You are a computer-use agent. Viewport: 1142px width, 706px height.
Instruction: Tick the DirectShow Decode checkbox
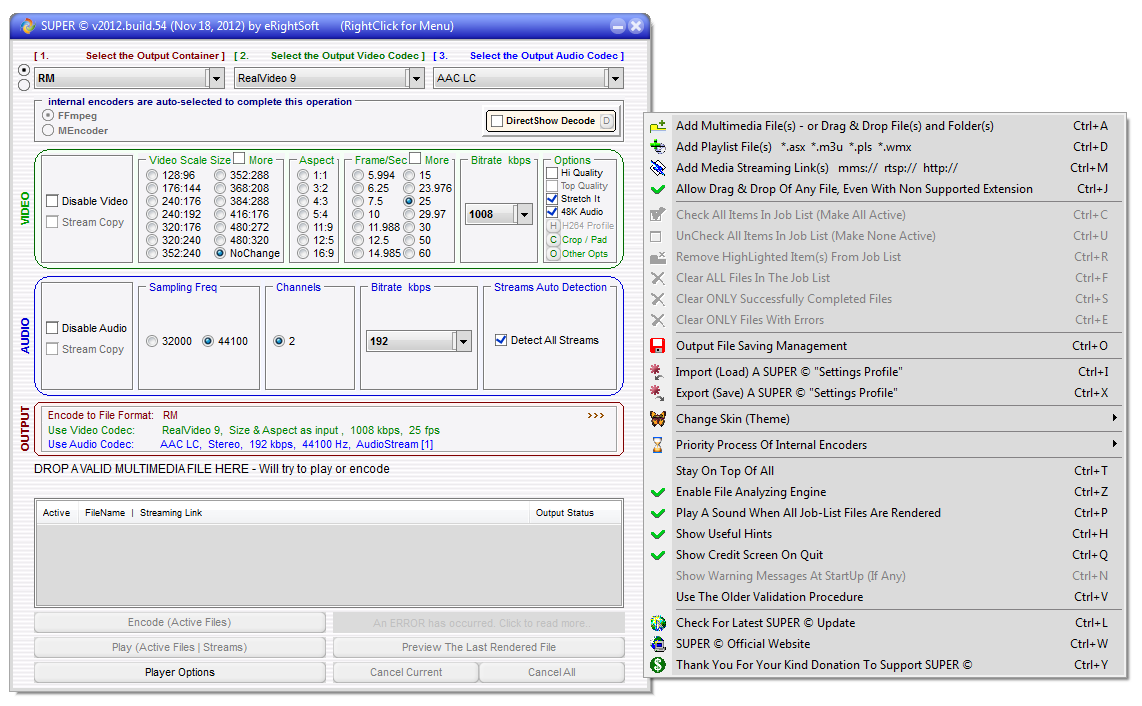click(497, 121)
